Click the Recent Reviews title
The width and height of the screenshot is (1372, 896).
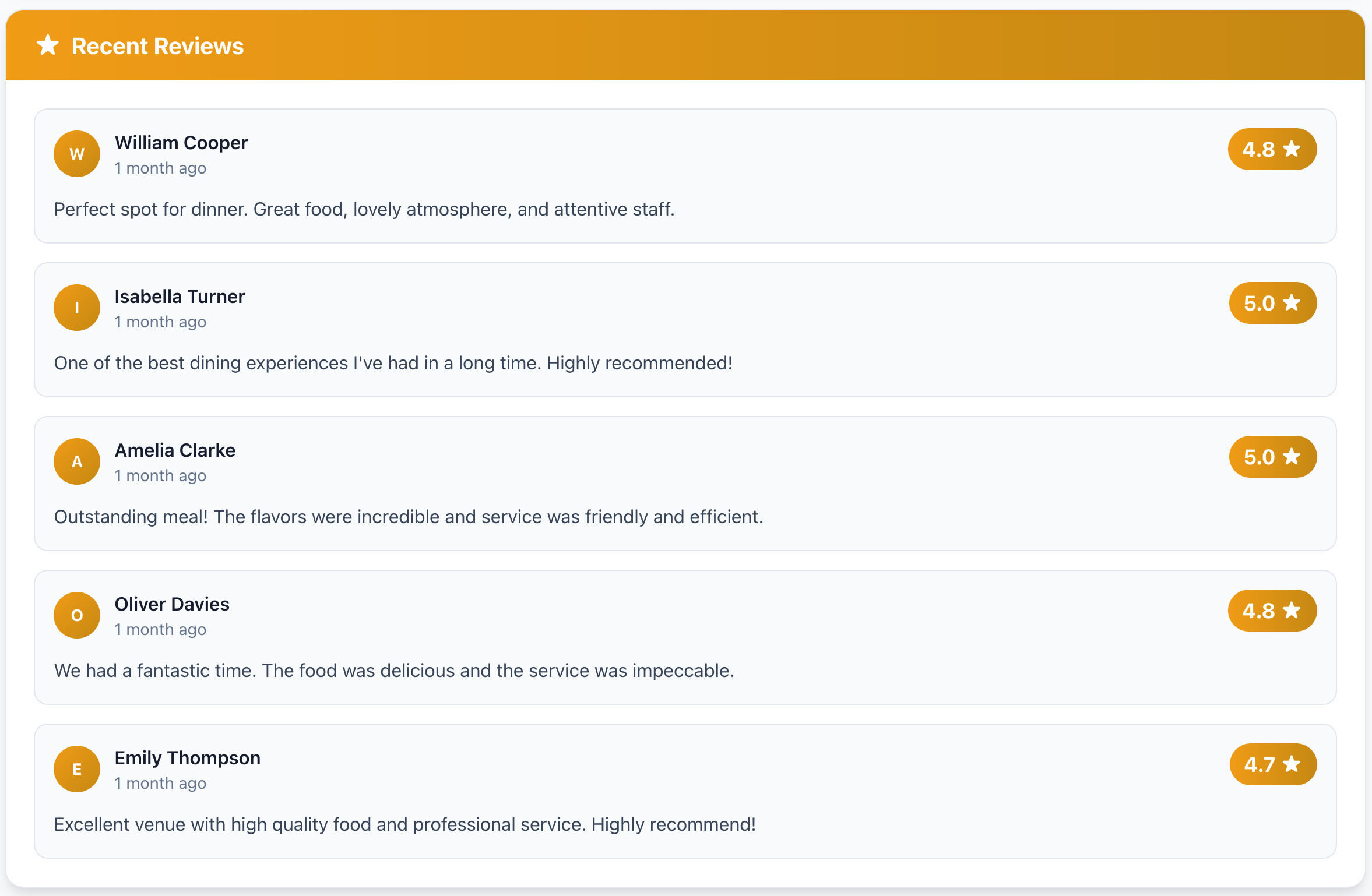(157, 45)
